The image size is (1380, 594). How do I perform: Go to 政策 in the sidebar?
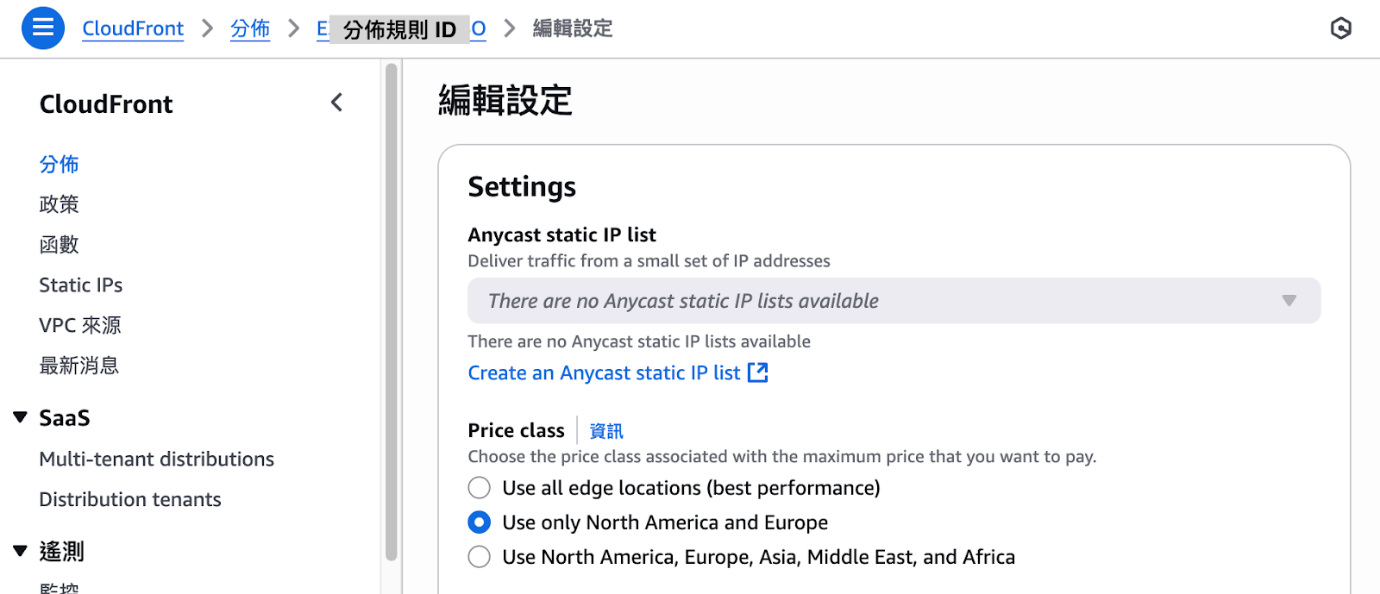coord(59,203)
